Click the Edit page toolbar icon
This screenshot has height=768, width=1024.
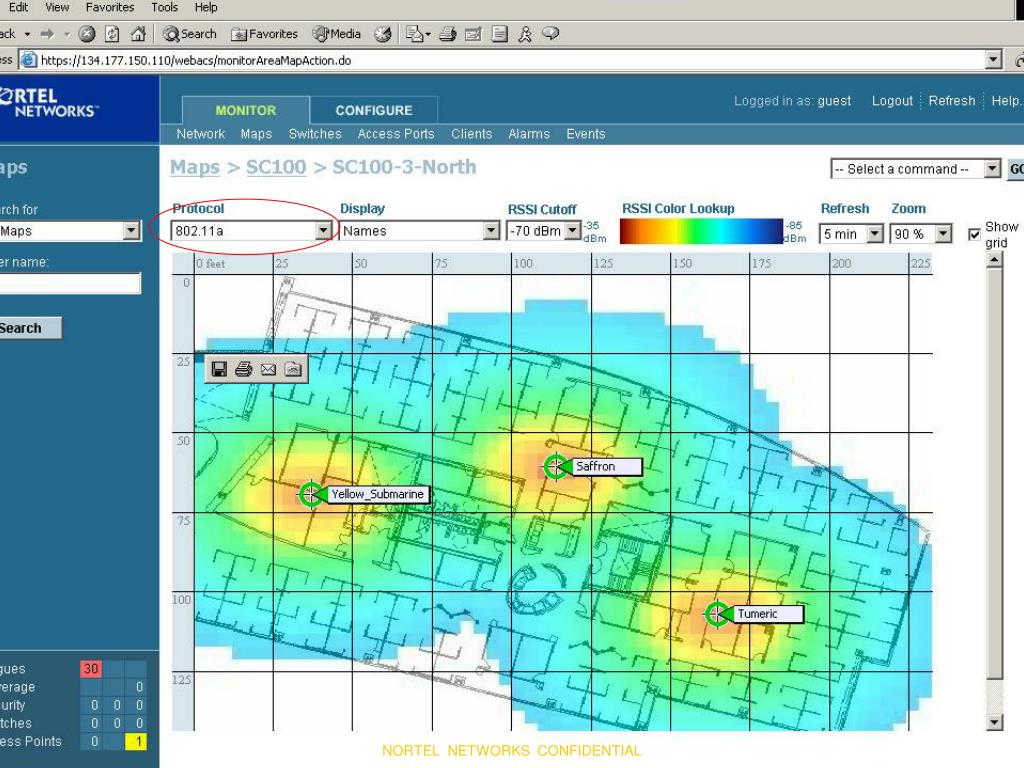[x=473, y=34]
